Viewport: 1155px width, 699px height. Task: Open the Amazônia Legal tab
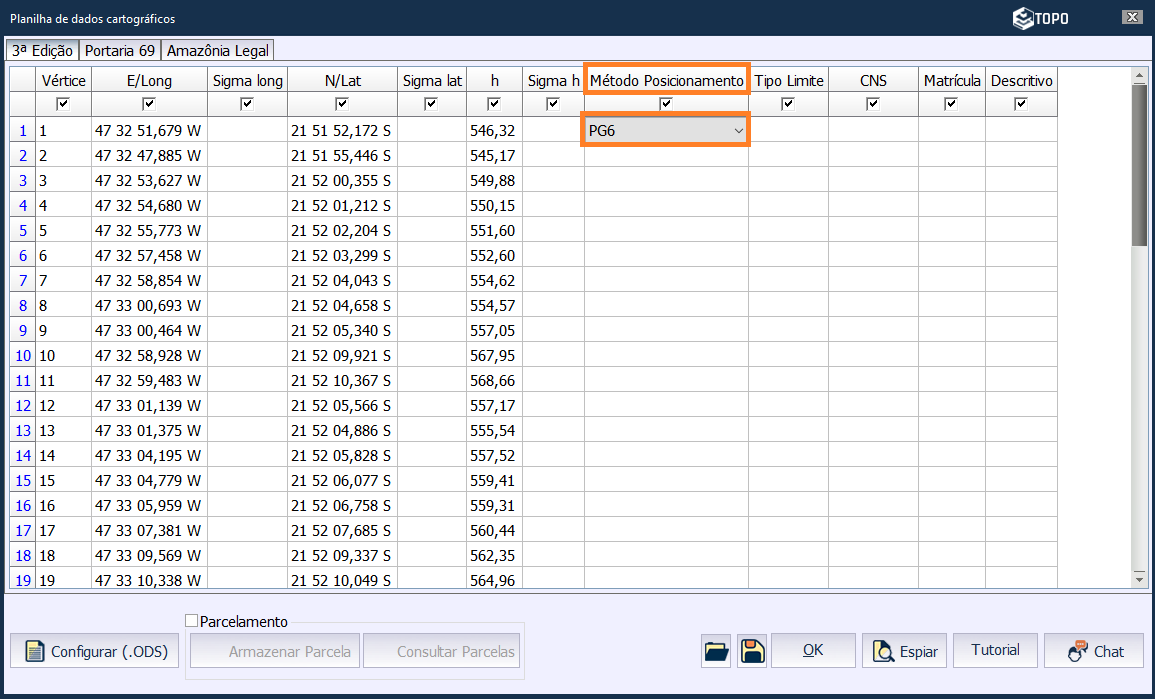click(x=217, y=51)
